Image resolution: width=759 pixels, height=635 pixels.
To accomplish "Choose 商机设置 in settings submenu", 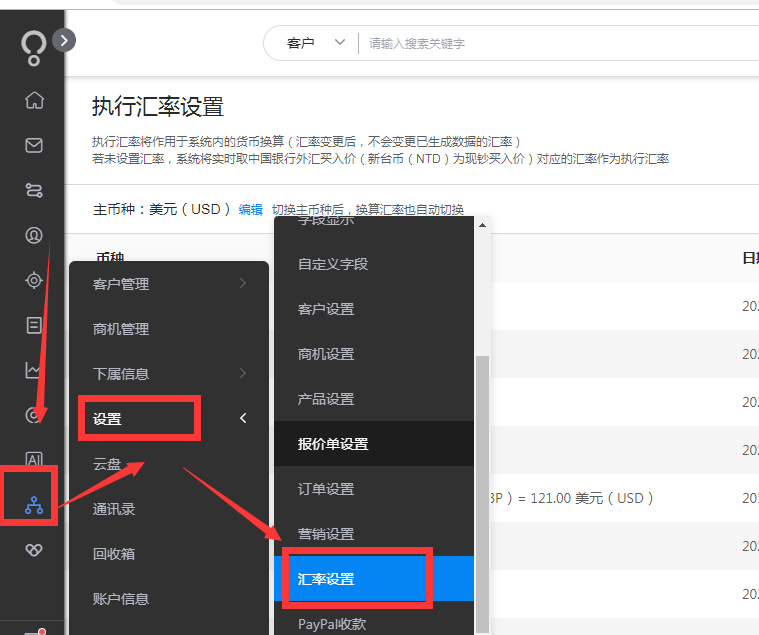I will [374, 354].
